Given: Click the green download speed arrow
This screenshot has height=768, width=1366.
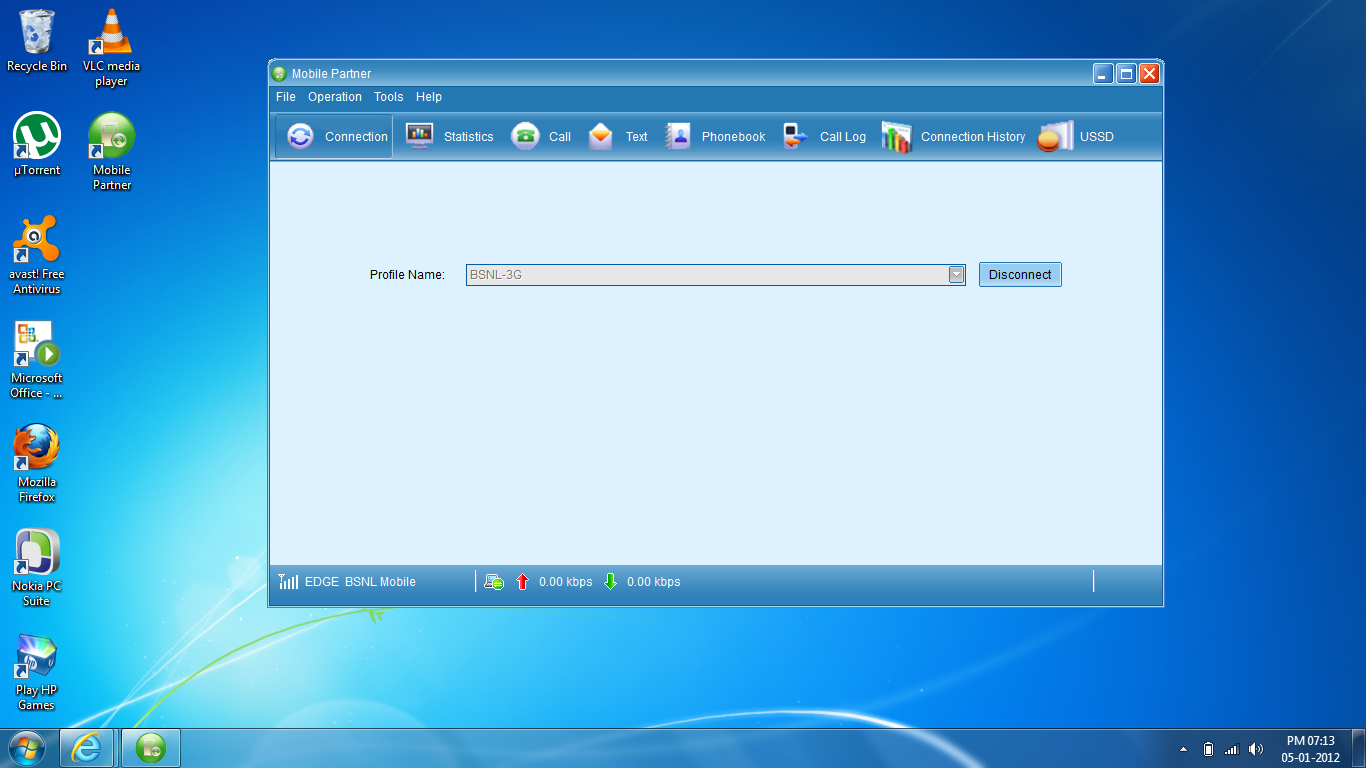Looking at the screenshot, I should pos(610,582).
